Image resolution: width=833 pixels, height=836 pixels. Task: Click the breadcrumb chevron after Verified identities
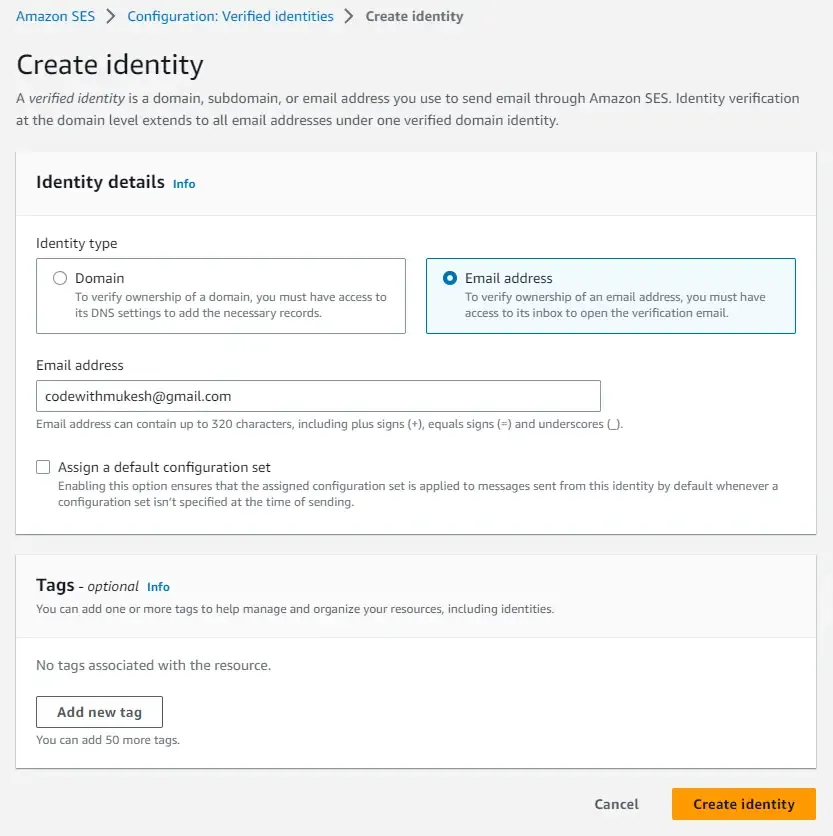[351, 16]
